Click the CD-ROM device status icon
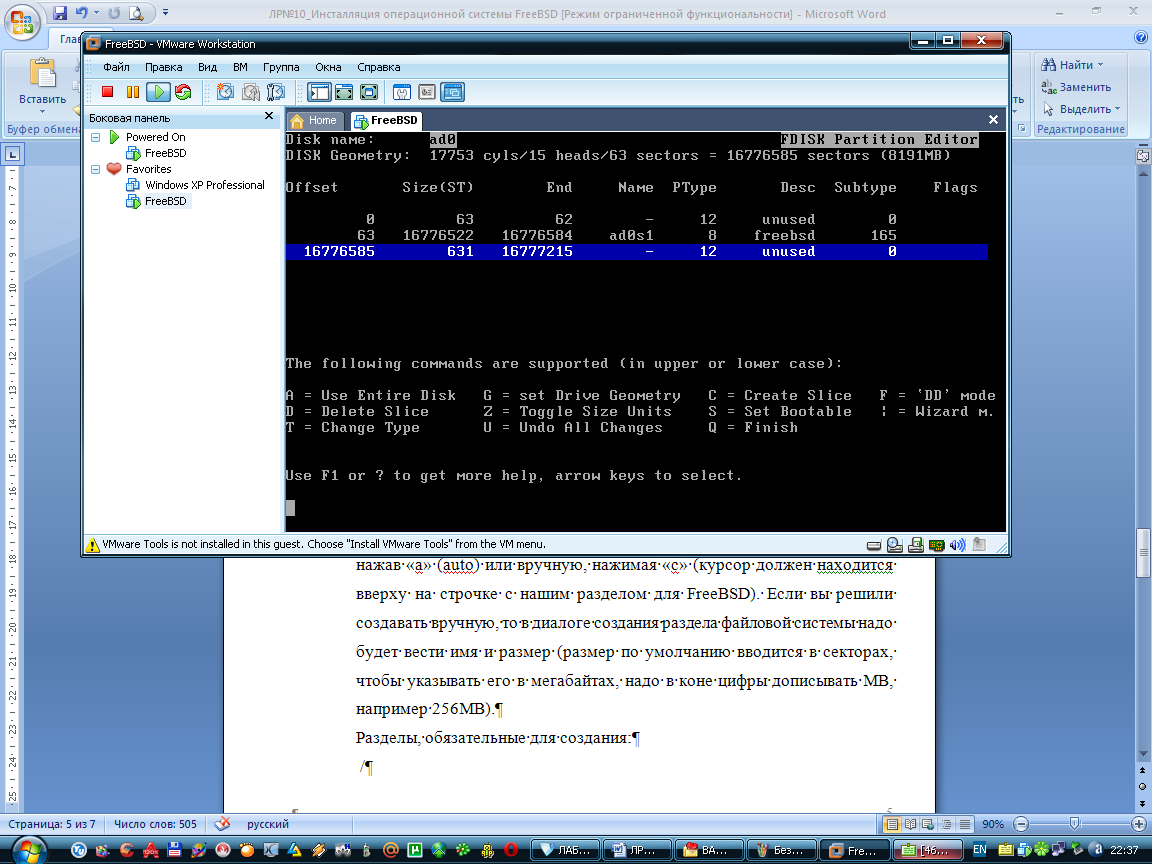Viewport: 1152px width, 864px height. click(x=894, y=545)
